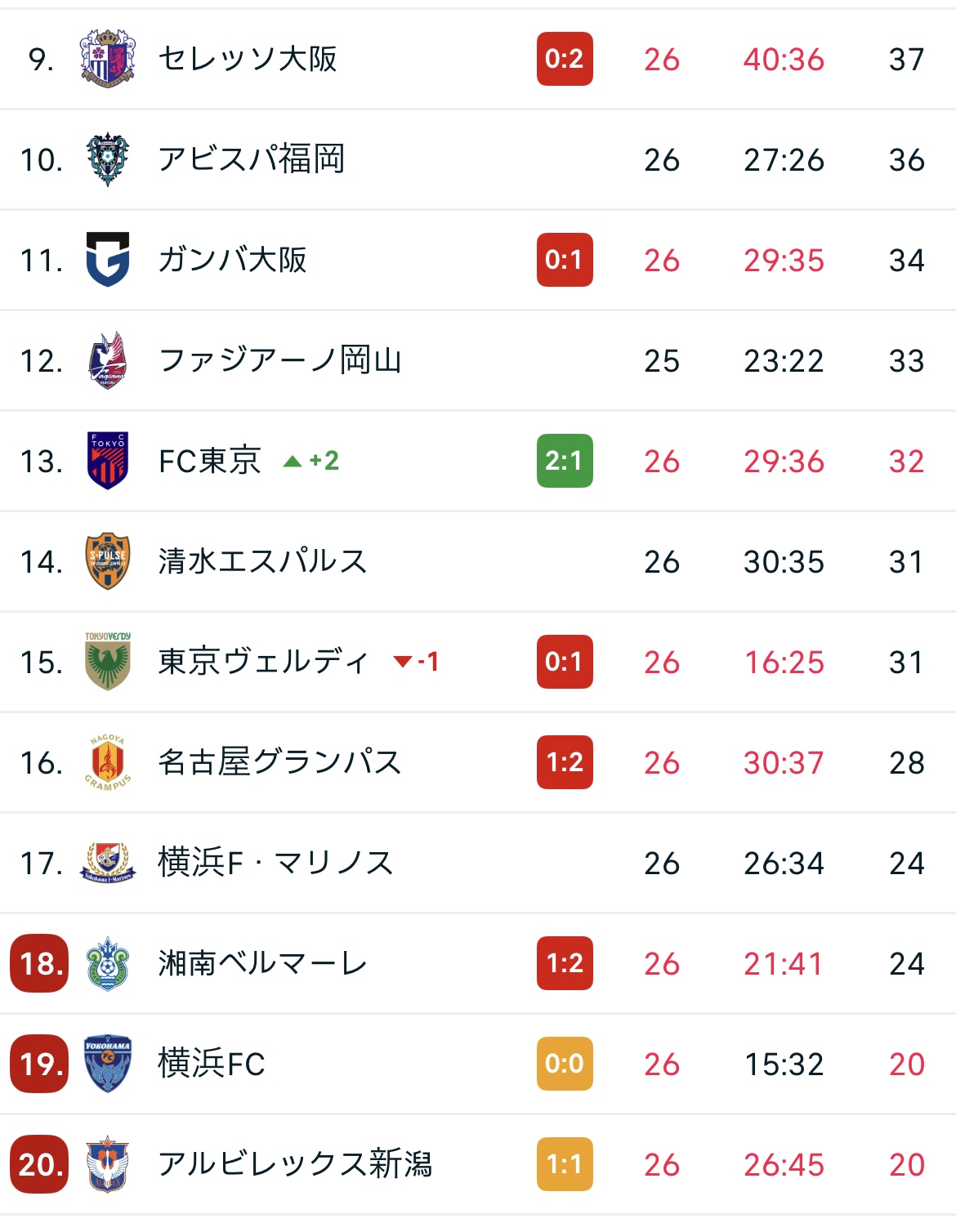Tap the Fagiano Okayama crest
956x1232 pixels.
[107, 360]
